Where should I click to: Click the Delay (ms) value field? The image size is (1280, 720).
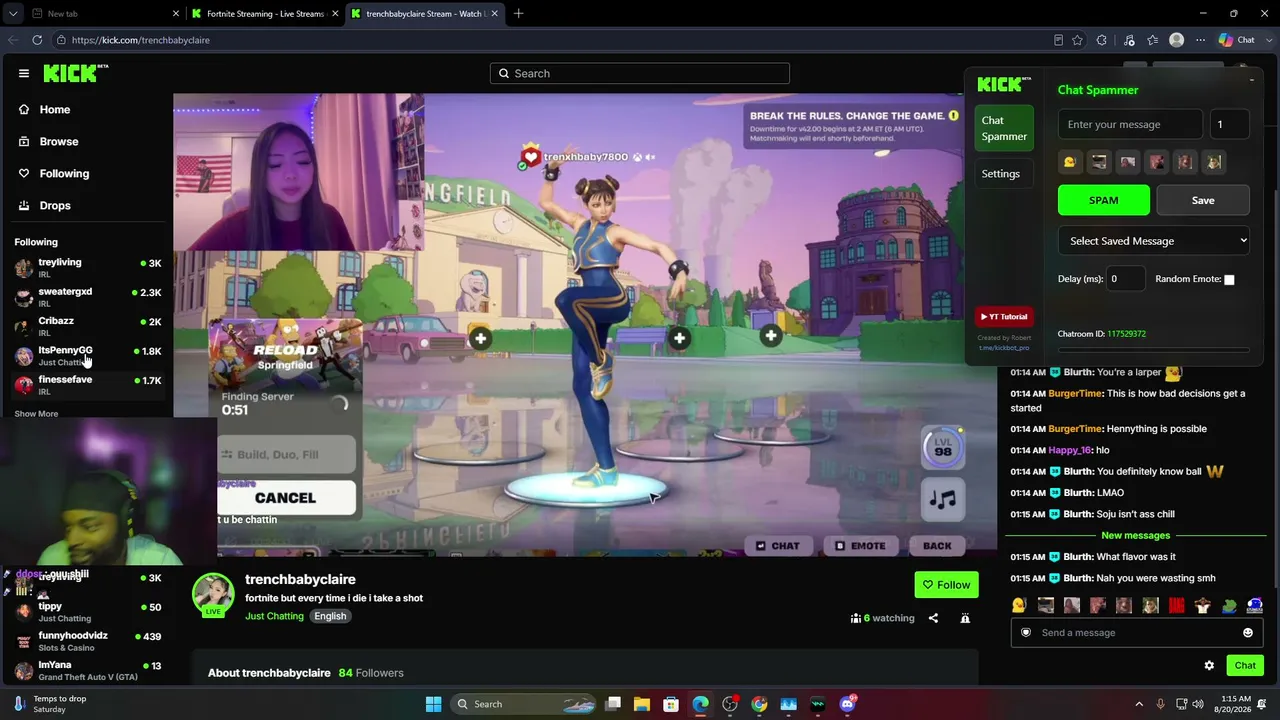coord(1126,279)
